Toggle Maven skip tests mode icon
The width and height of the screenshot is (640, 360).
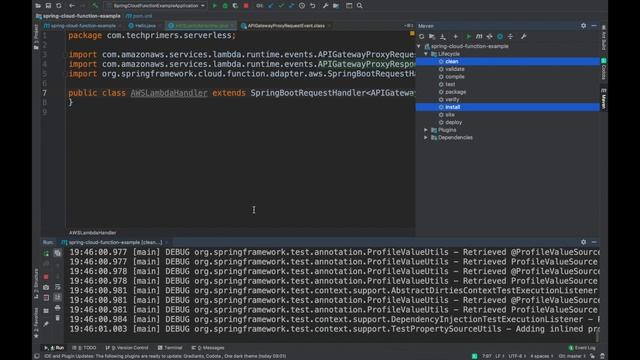coord(500,36)
